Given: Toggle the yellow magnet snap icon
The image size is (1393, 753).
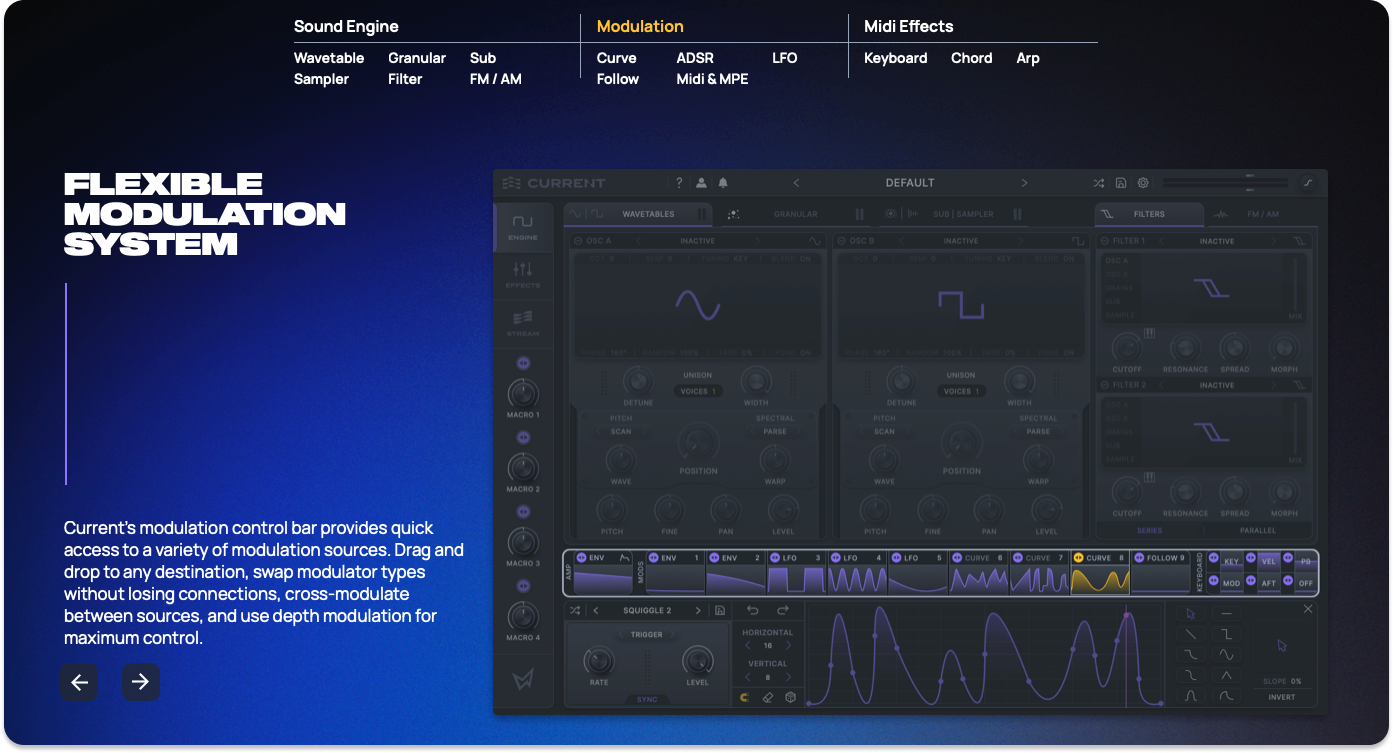Looking at the screenshot, I should (745, 697).
